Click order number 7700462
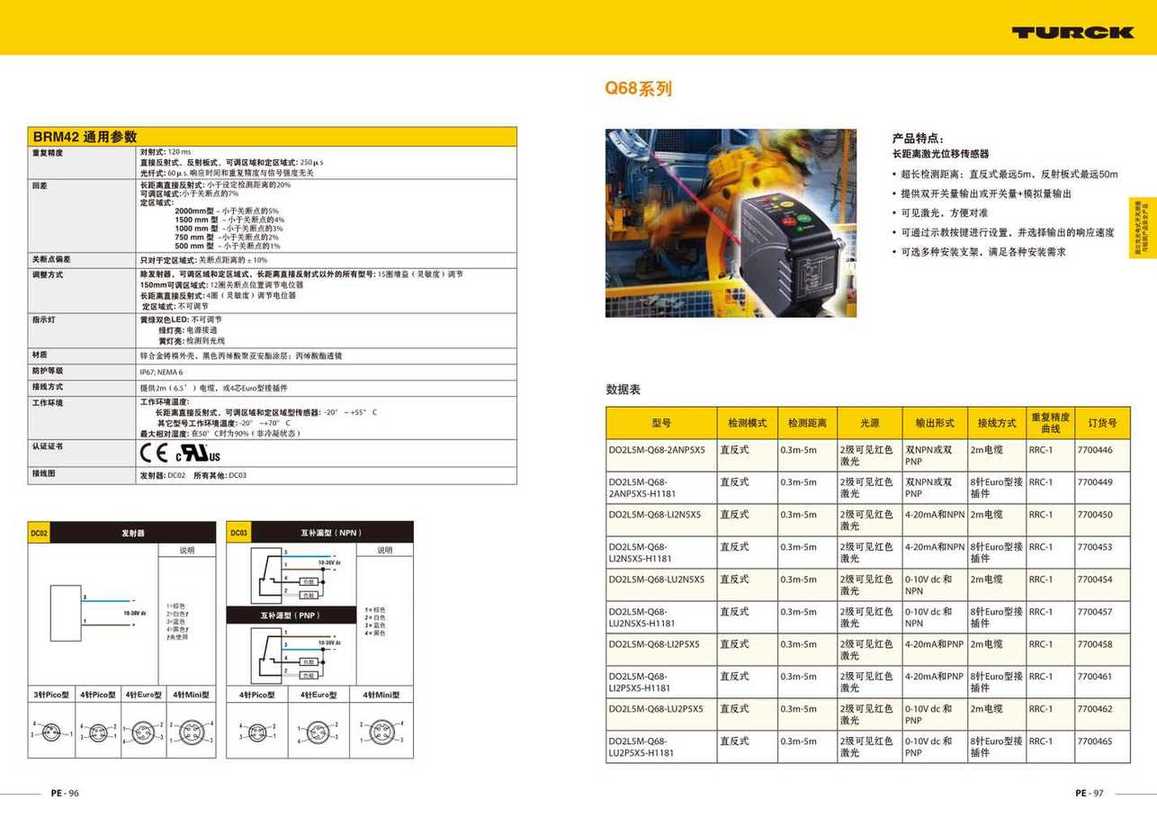The image size is (1157, 818). 1094,709
